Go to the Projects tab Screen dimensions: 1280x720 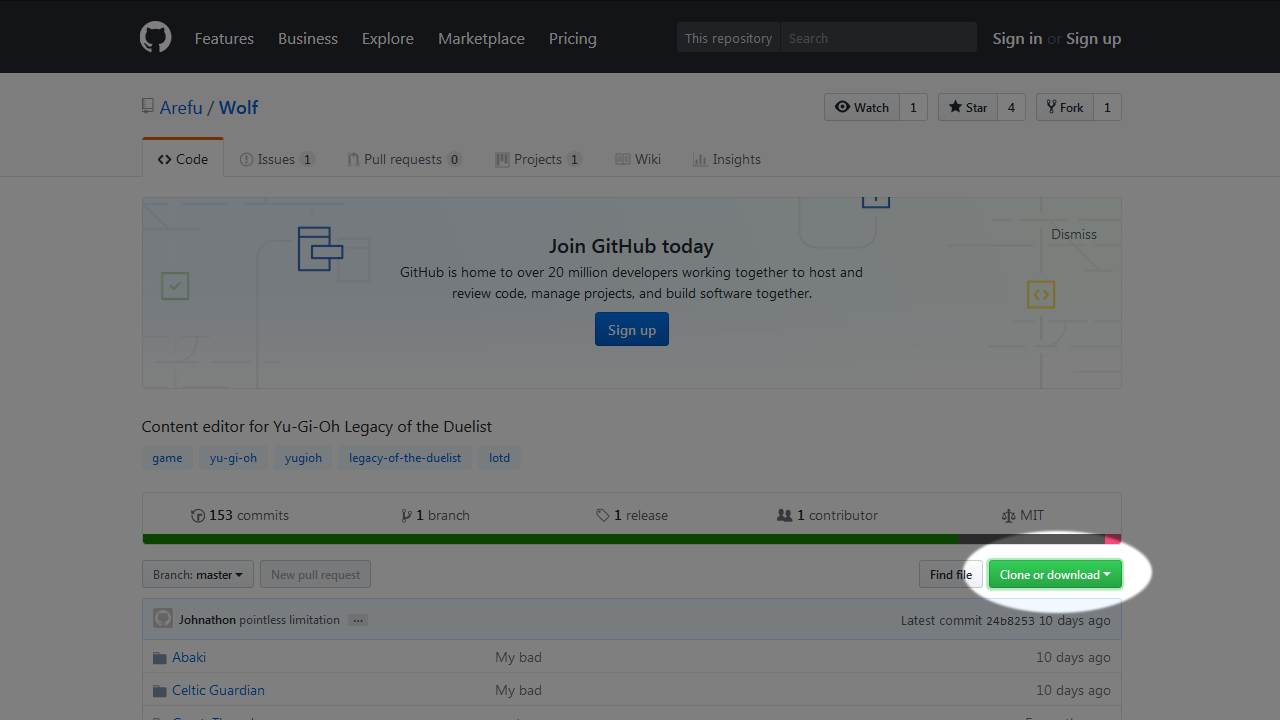[x=538, y=159]
